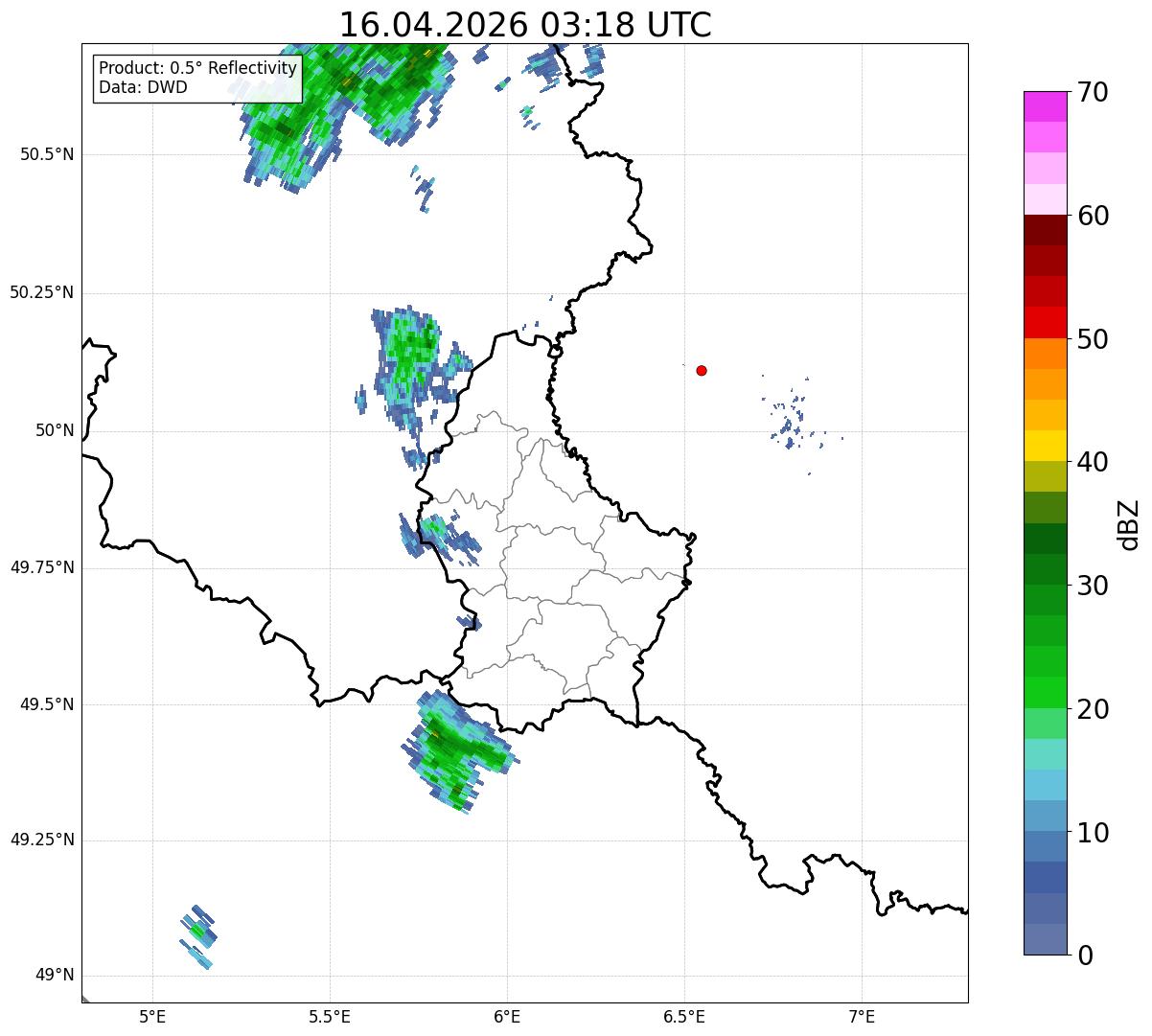Click the 70 tick label on colorbar
Screen dimensions: 1152x1036
pyautogui.click(x=1093, y=92)
